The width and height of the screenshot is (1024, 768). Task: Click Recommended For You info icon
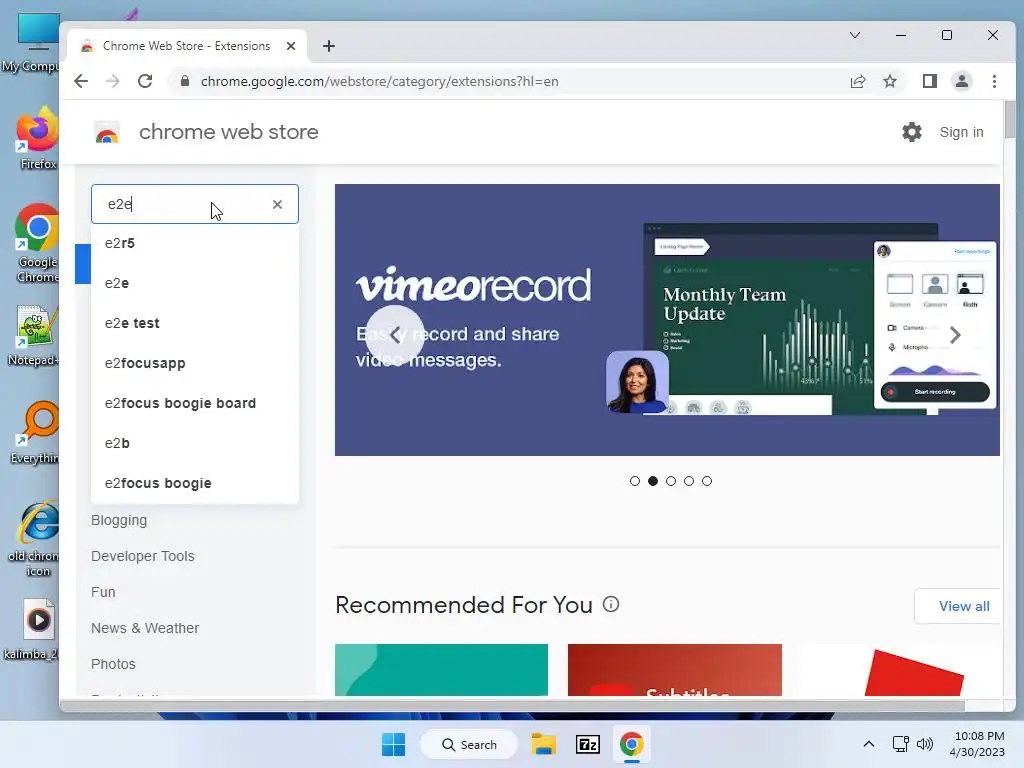pyautogui.click(x=611, y=604)
